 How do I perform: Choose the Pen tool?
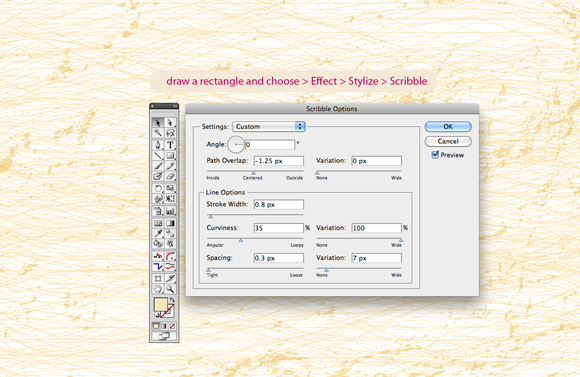(158, 145)
